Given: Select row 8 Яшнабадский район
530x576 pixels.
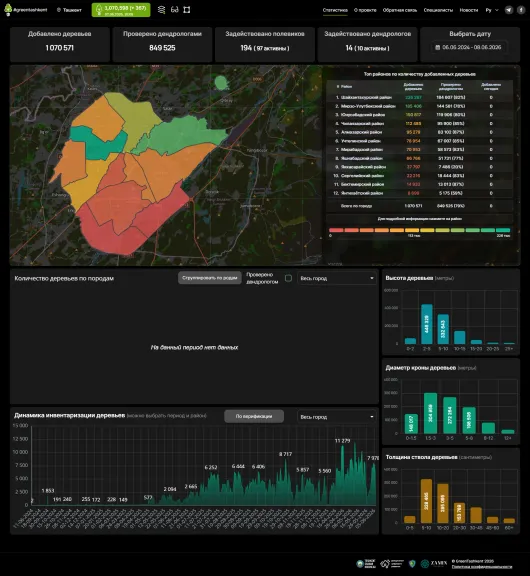Looking at the screenshot, I should click(419, 158).
